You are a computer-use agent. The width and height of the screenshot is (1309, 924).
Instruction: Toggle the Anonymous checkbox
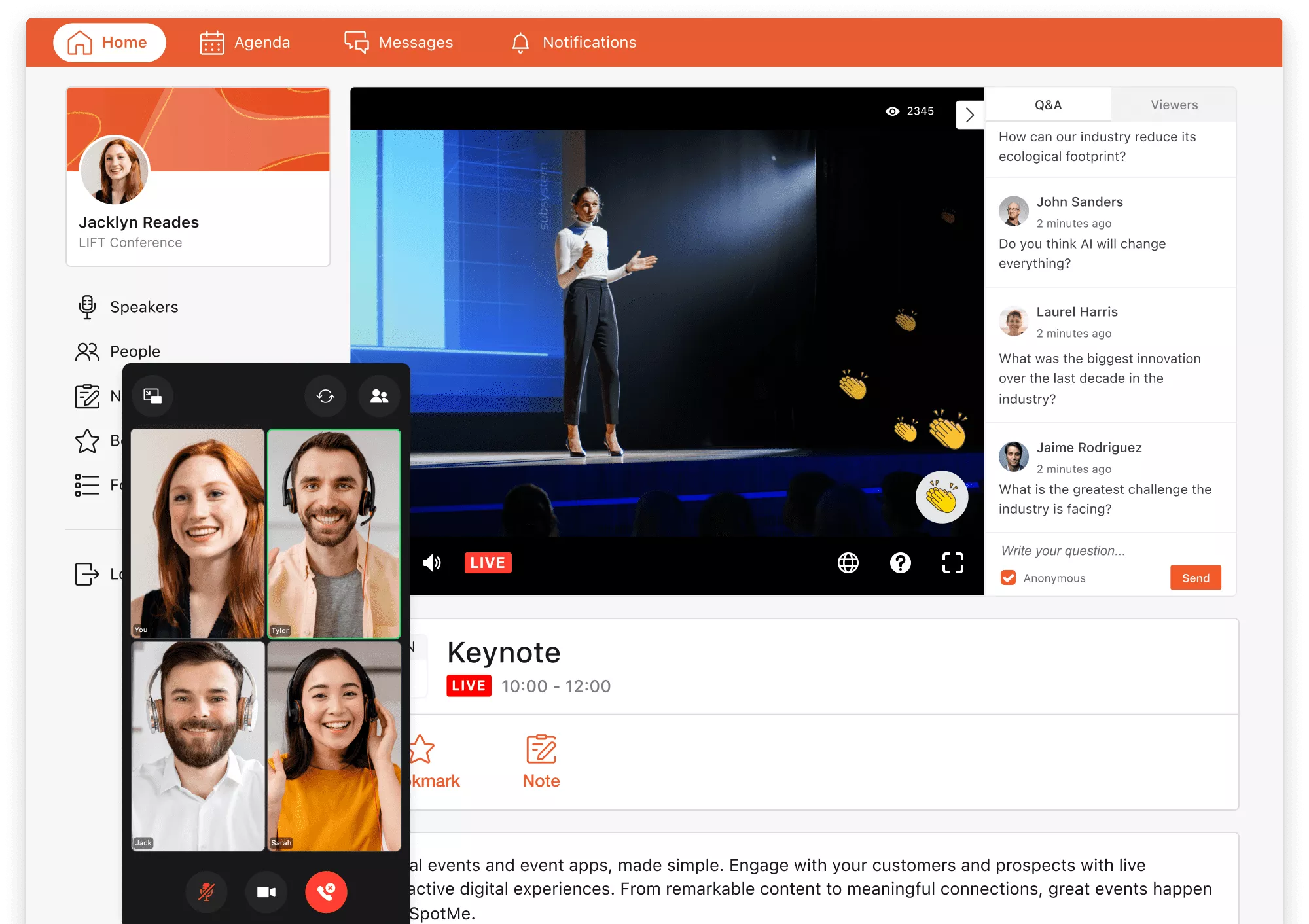1009,578
